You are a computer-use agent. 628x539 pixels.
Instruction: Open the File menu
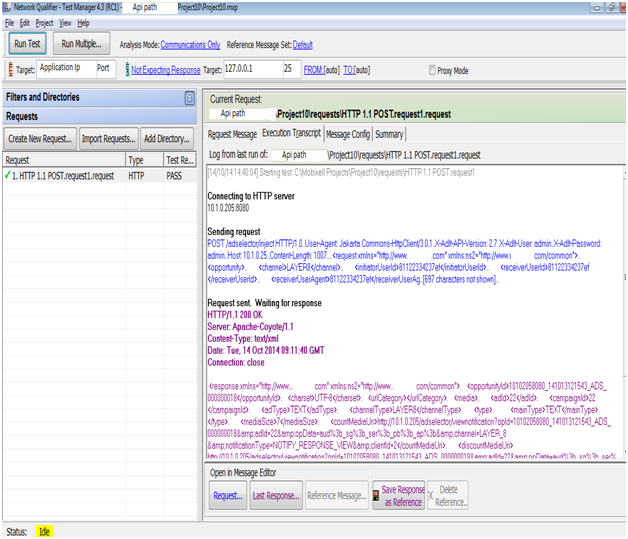tap(9, 22)
